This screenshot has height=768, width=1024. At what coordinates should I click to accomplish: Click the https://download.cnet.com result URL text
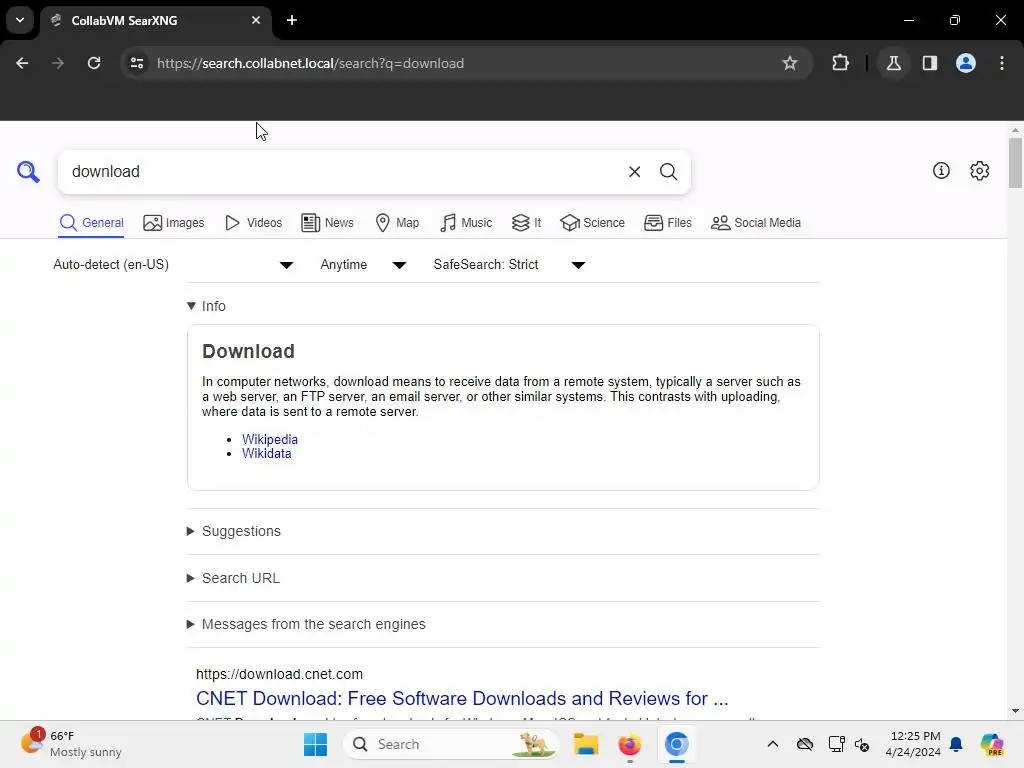click(279, 674)
